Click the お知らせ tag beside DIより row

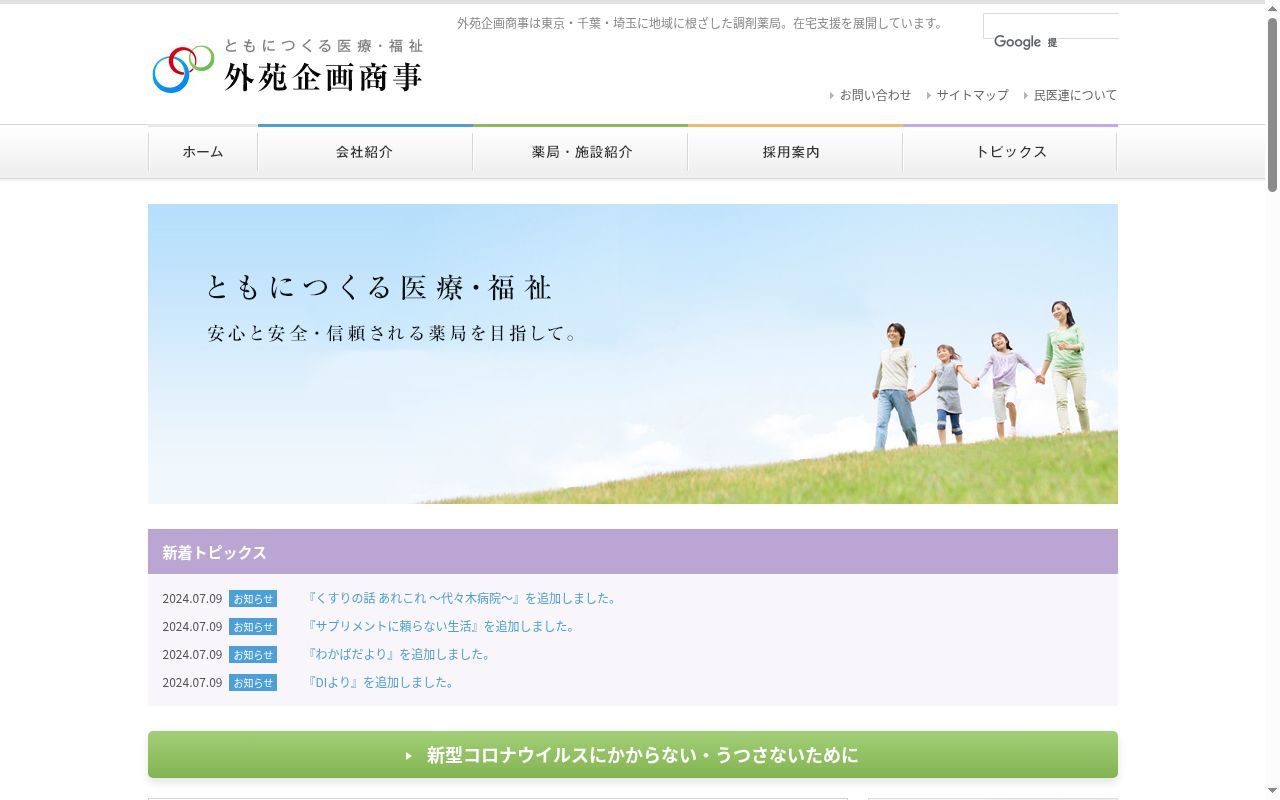point(253,683)
